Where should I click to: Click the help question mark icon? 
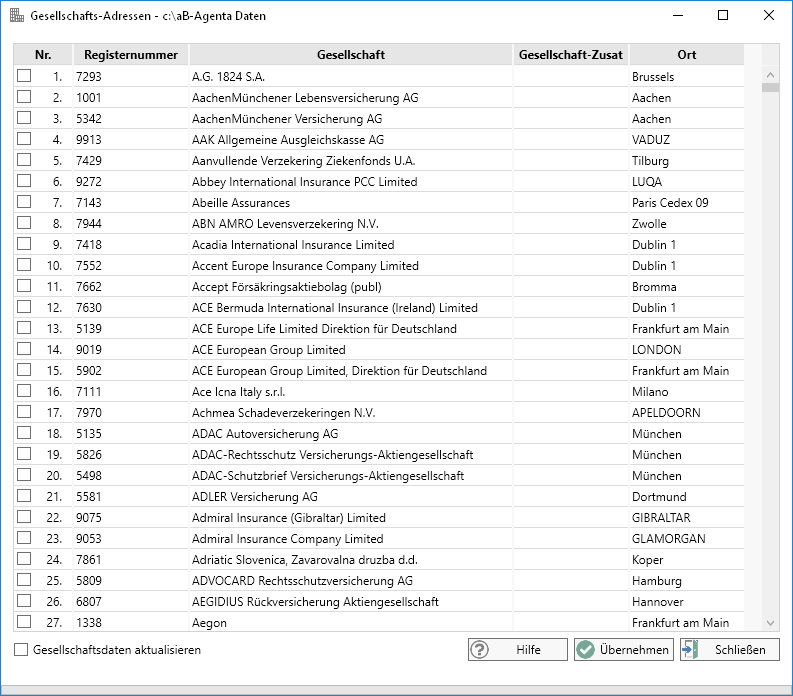click(480, 650)
